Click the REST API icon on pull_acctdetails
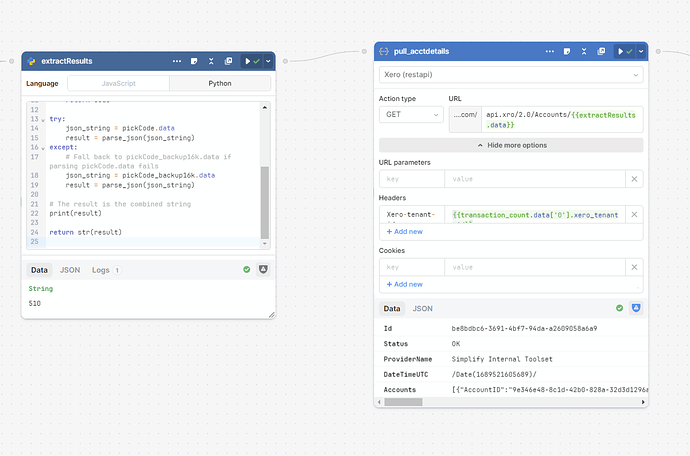 (x=384, y=51)
